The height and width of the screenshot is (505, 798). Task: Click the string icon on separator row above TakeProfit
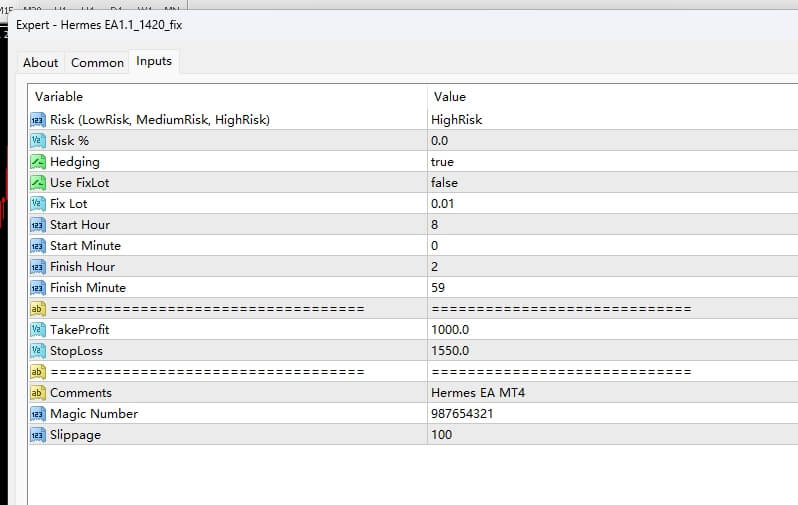pos(38,309)
